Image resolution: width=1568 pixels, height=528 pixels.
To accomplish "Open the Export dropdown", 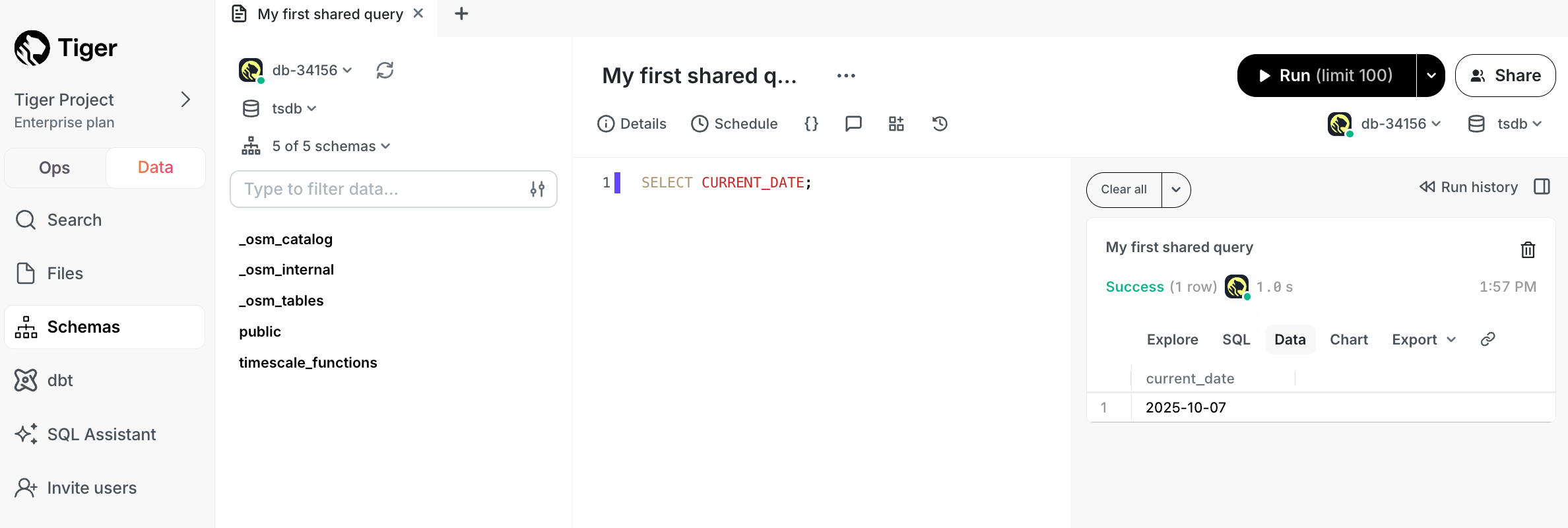I will [1423, 339].
